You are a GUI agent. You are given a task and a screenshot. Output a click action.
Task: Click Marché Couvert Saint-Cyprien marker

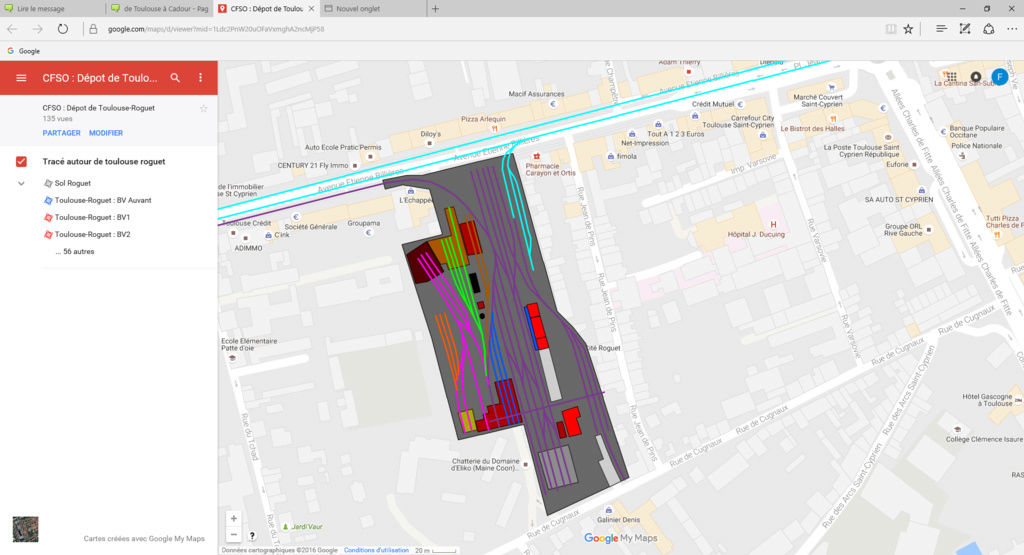(831, 86)
